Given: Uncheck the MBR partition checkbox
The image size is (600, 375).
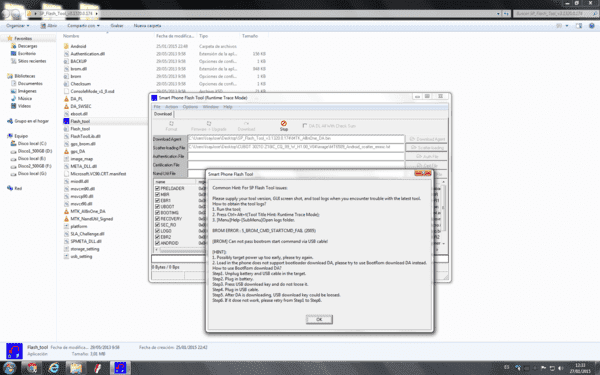Looking at the screenshot, I should [157, 194].
